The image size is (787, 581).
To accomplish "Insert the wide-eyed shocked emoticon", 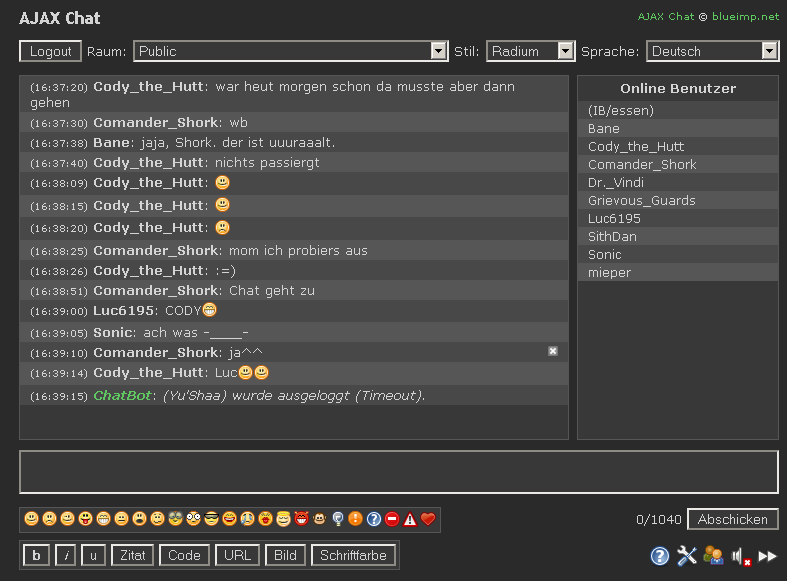I will click(194, 519).
